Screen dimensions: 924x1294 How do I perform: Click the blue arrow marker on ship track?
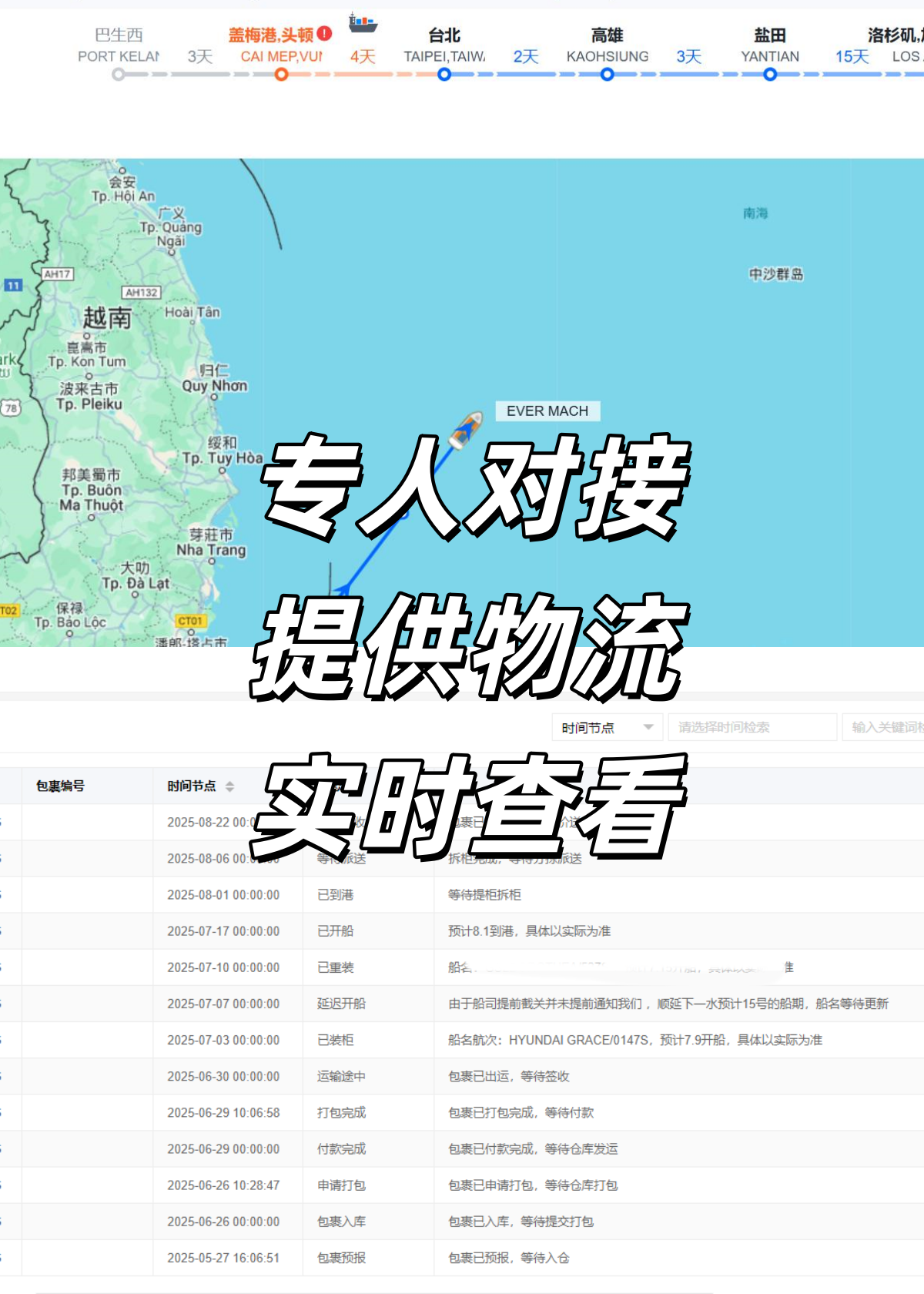343,591
